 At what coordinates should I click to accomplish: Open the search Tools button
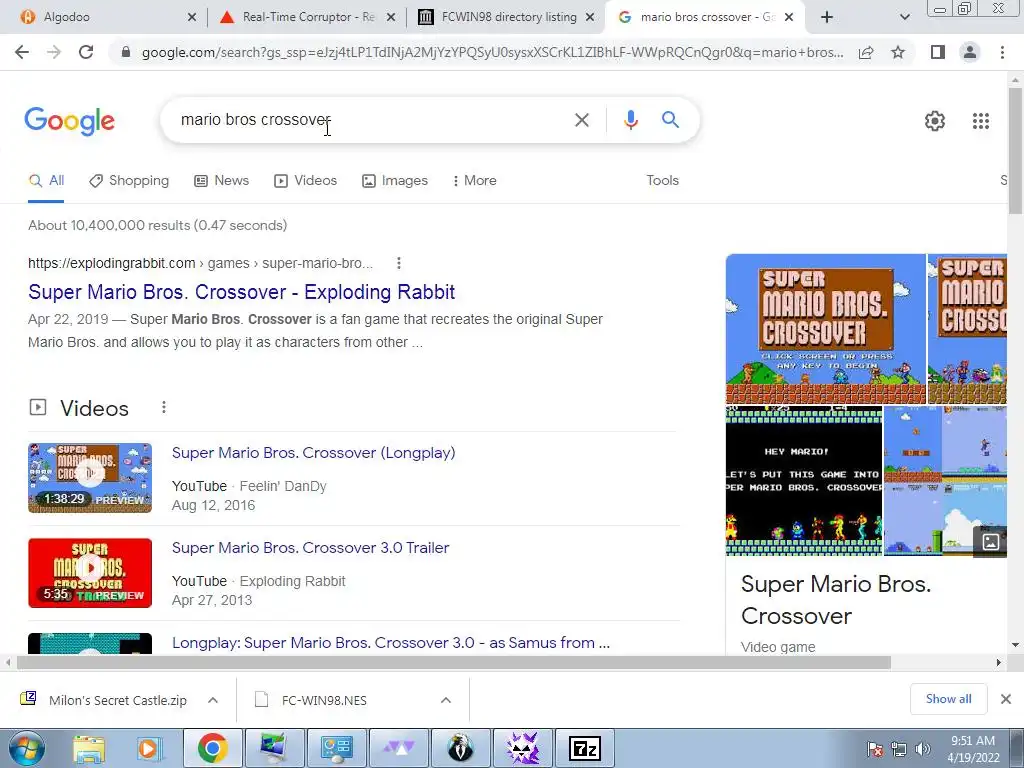tap(662, 180)
